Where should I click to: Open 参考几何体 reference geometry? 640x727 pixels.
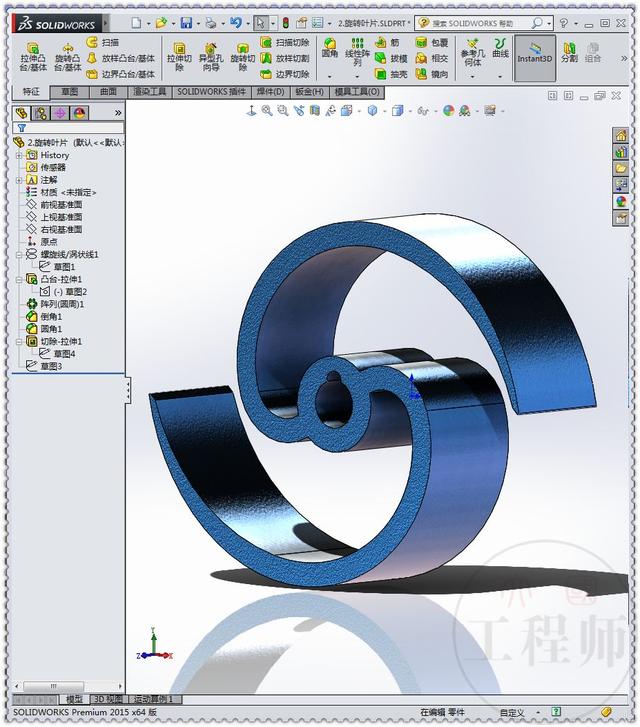[473, 51]
